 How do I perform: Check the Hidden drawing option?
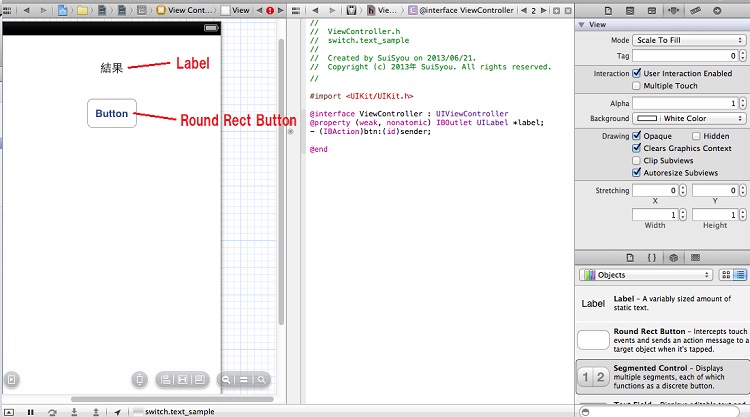click(x=696, y=135)
